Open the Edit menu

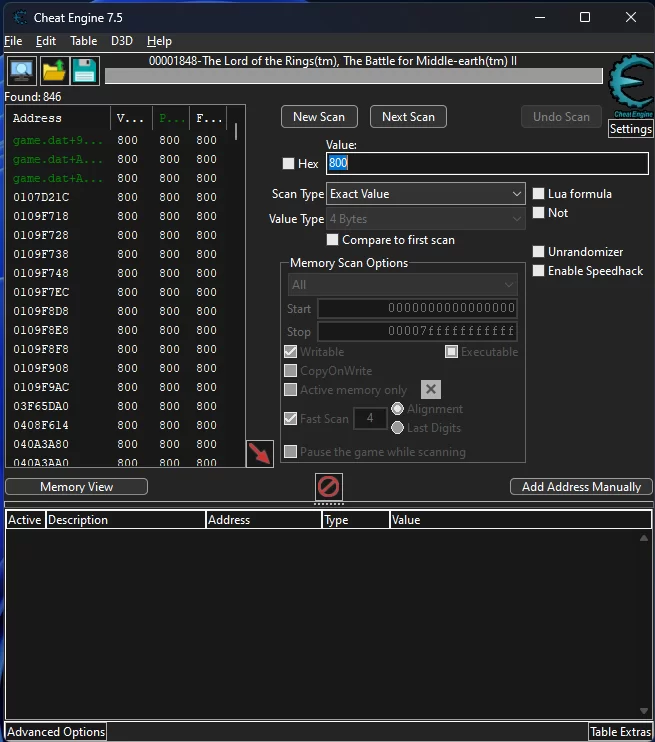(x=45, y=41)
